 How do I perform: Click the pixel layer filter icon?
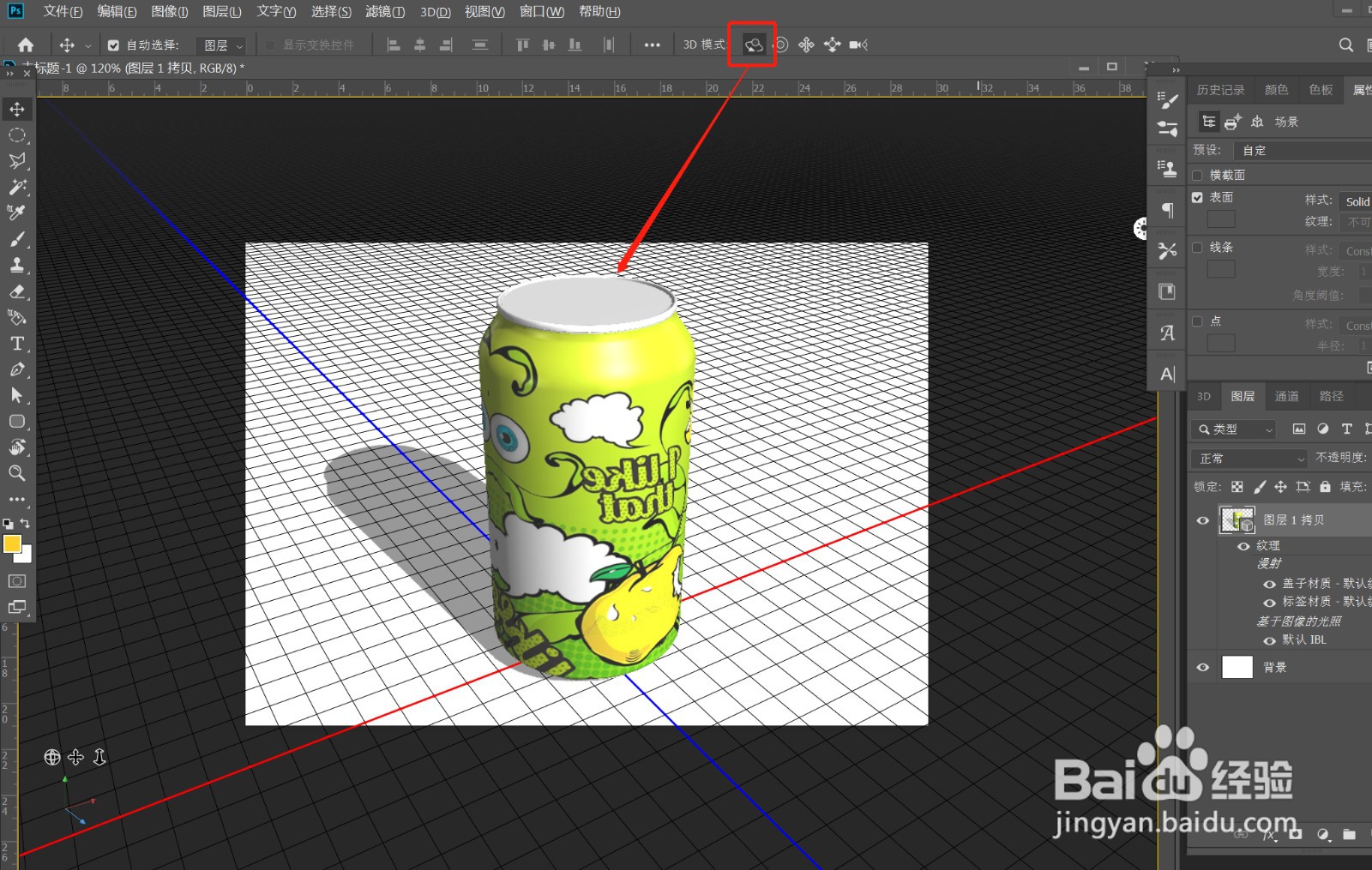tap(1299, 429)
